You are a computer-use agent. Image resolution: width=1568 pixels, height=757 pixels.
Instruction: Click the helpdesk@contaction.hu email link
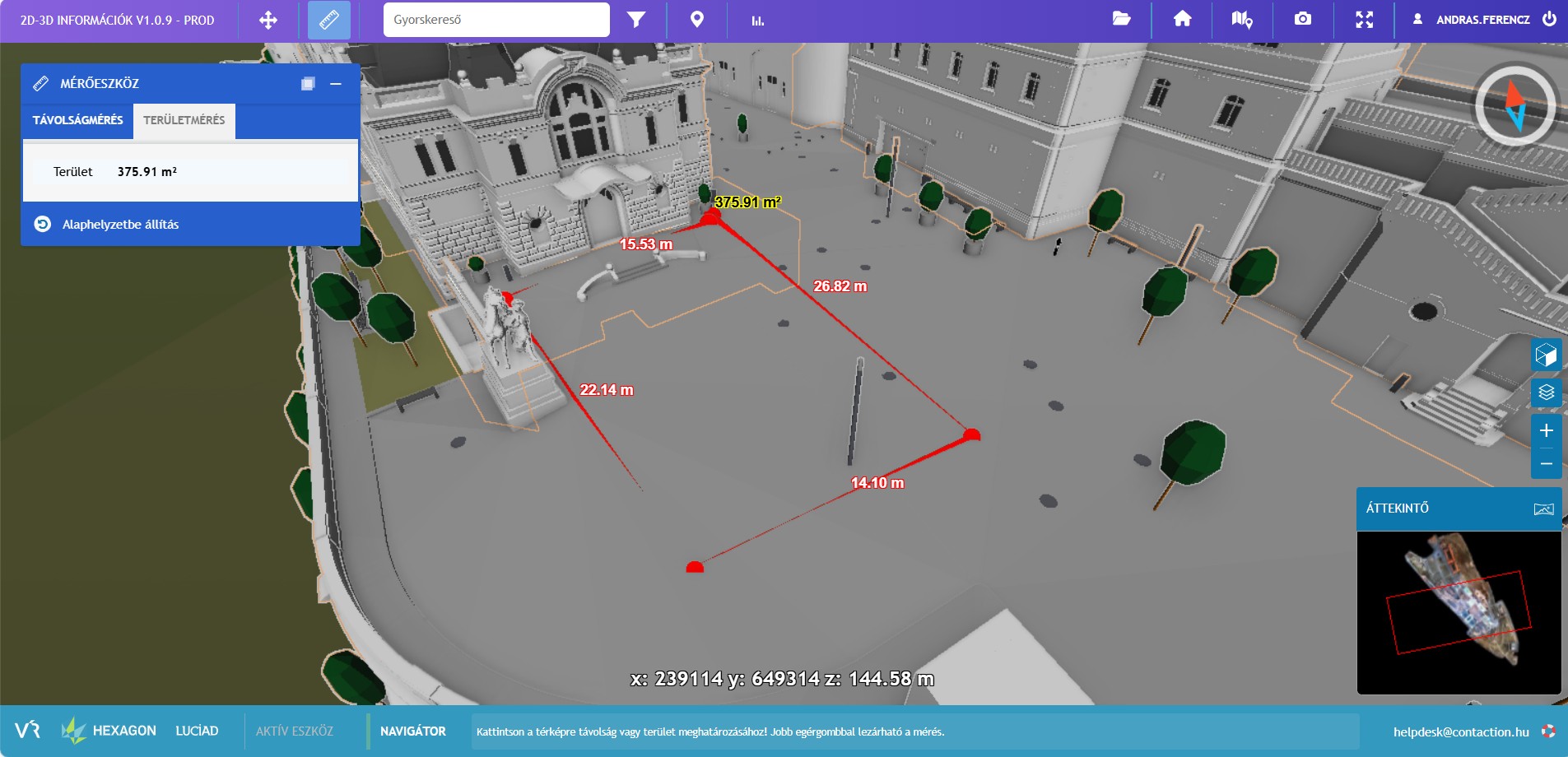click(x=1461, y=731)
